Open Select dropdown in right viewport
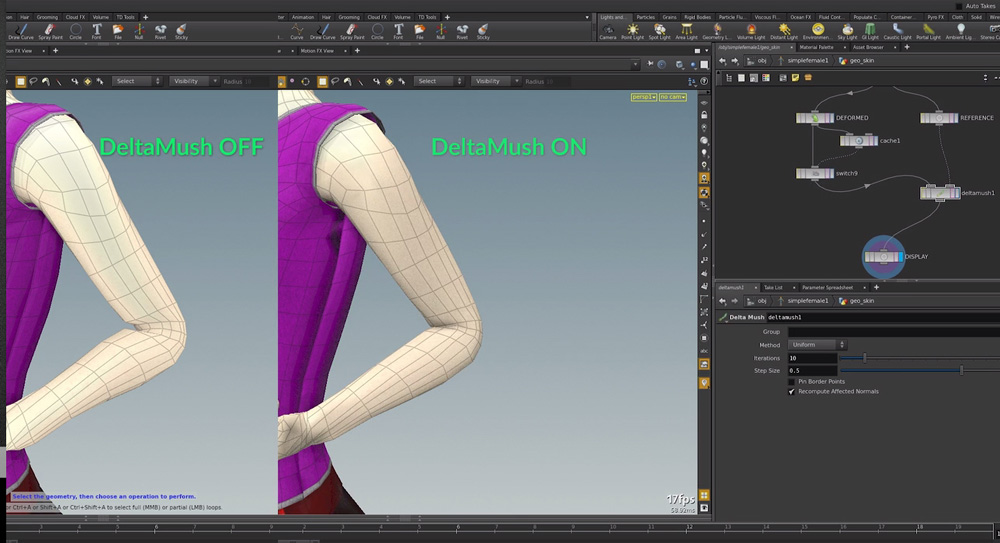This screenshot has height=543, width=1000. [x=439, y=81]
